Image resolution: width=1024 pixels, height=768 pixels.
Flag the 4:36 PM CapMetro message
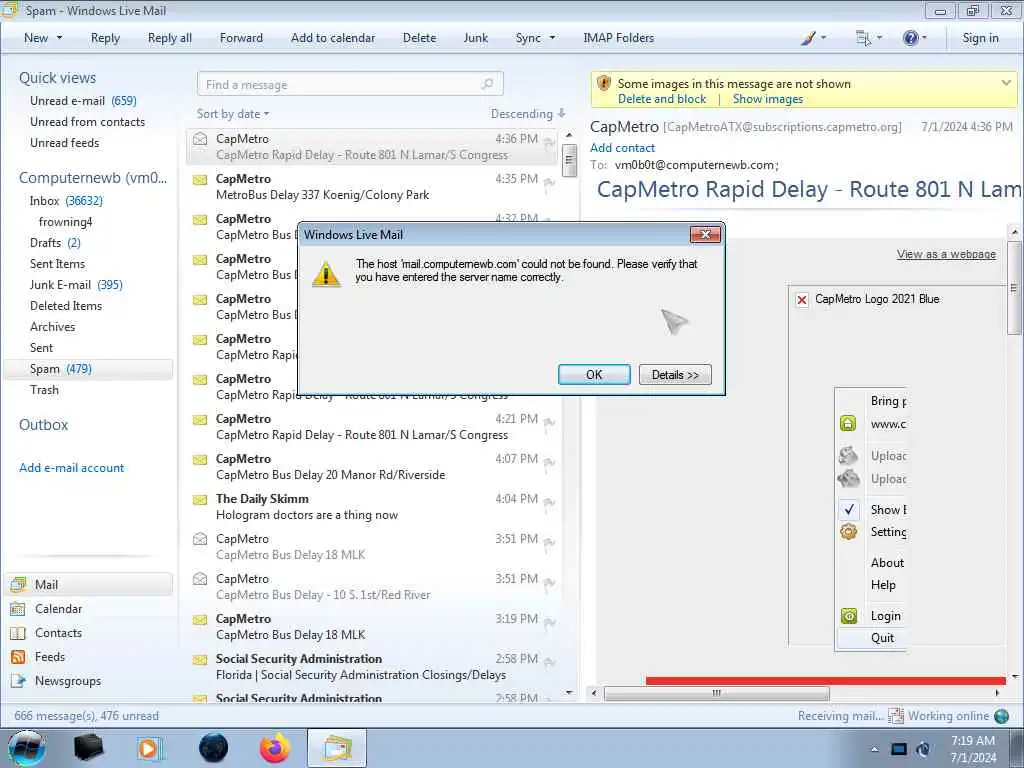coord(550,142)
